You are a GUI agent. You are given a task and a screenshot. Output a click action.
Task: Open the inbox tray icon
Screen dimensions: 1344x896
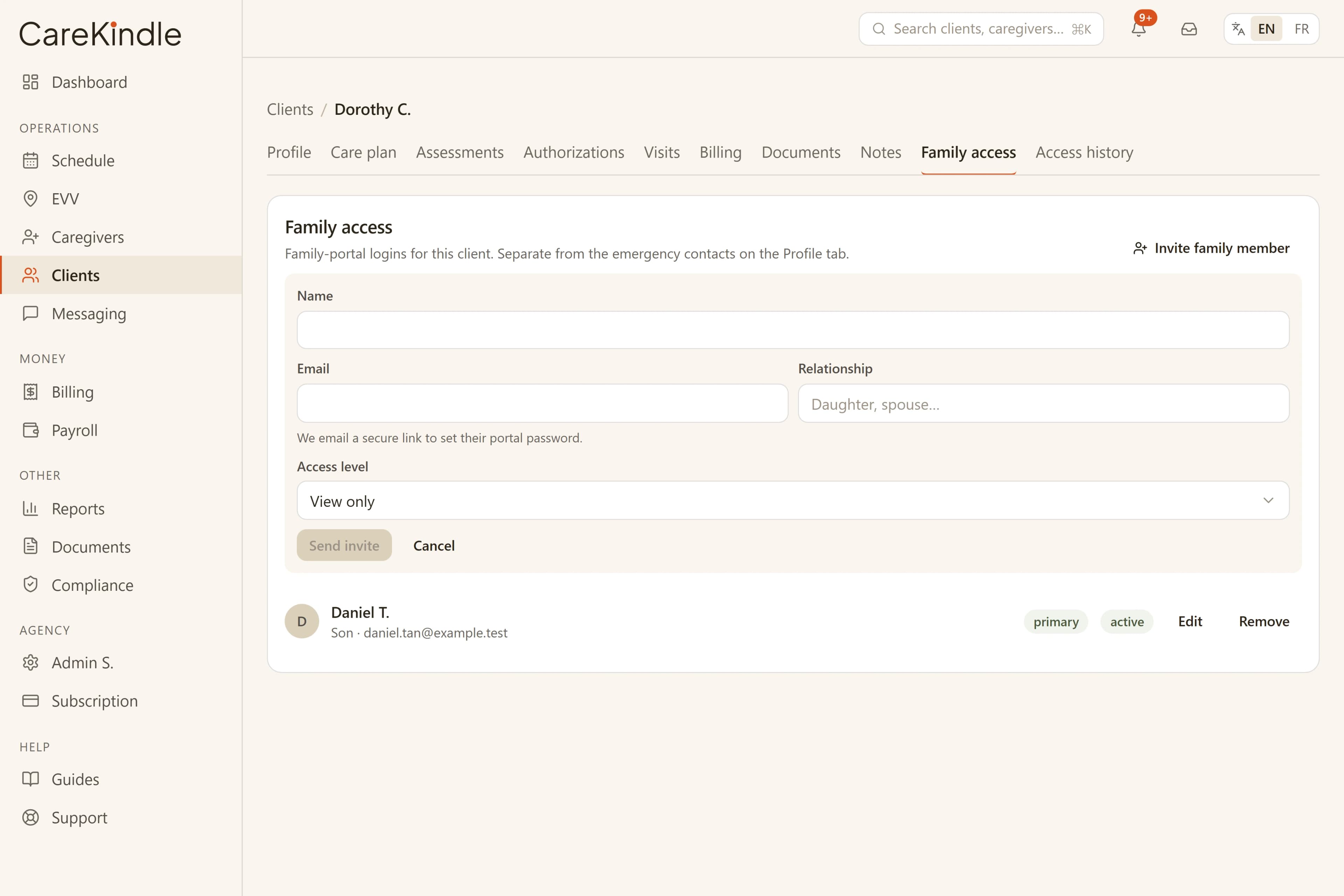[x=1189, y=29]
